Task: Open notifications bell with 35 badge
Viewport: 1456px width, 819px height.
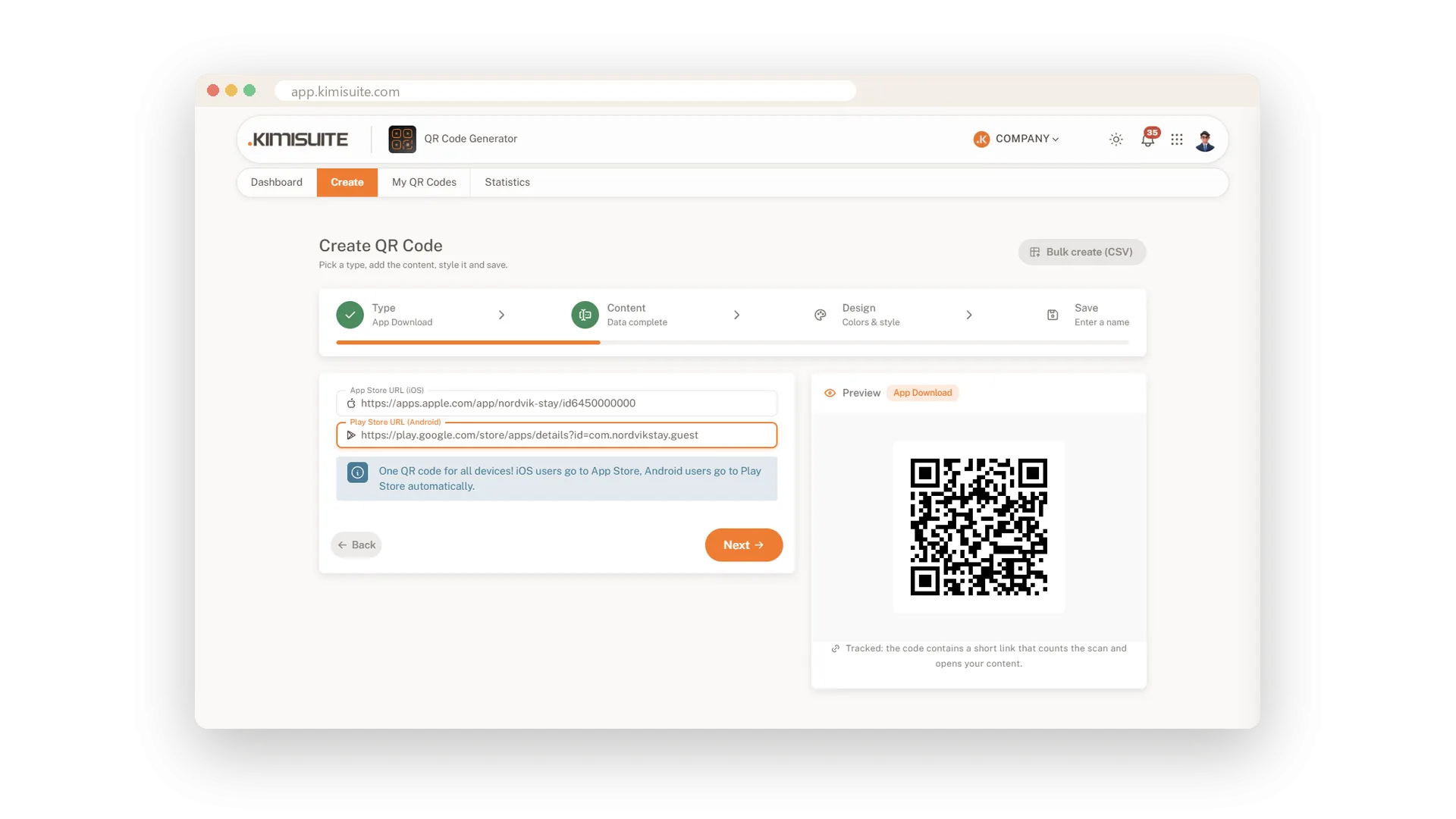Action: (1149, 138)
